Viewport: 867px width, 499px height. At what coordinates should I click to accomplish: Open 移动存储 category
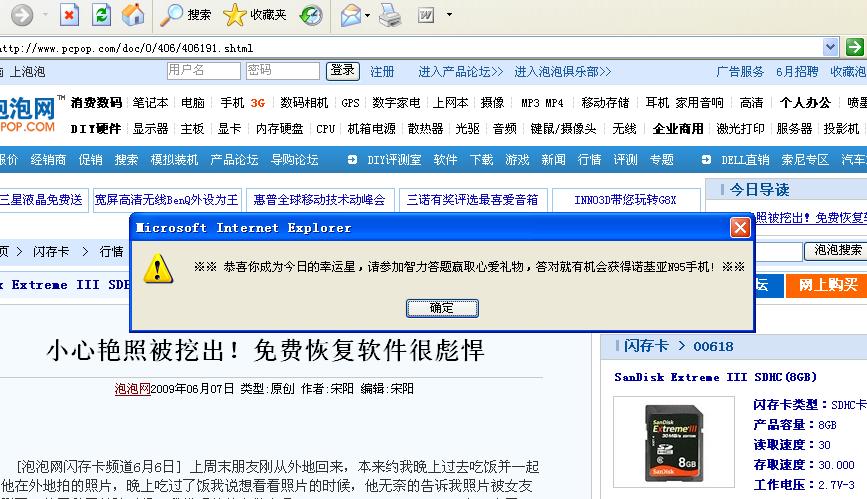(x=605, y=103)
